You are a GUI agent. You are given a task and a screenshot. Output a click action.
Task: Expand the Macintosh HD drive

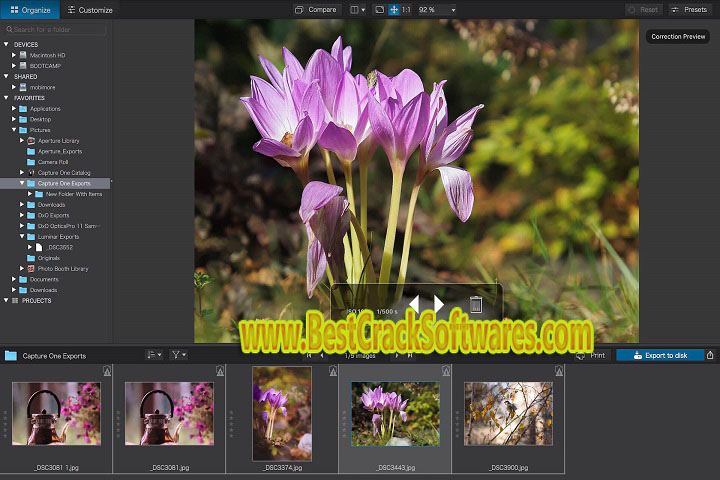point(14,55)
